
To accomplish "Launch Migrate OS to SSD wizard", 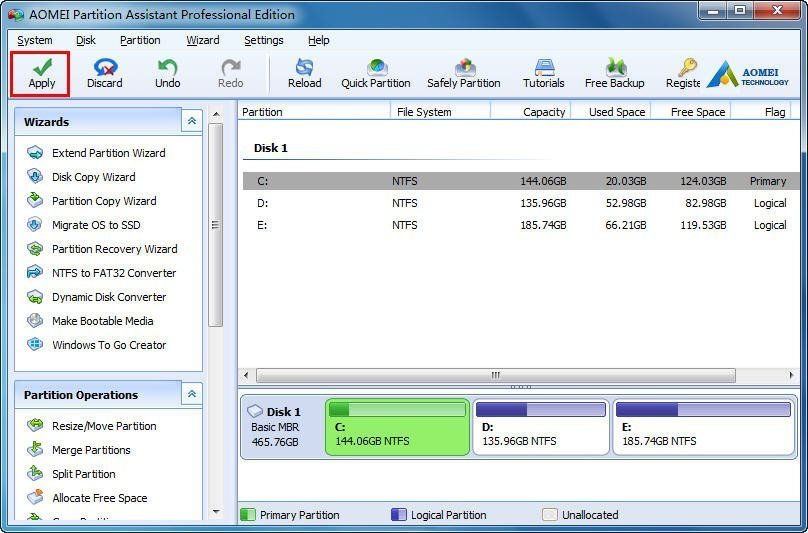I will (x=83, y=225).
